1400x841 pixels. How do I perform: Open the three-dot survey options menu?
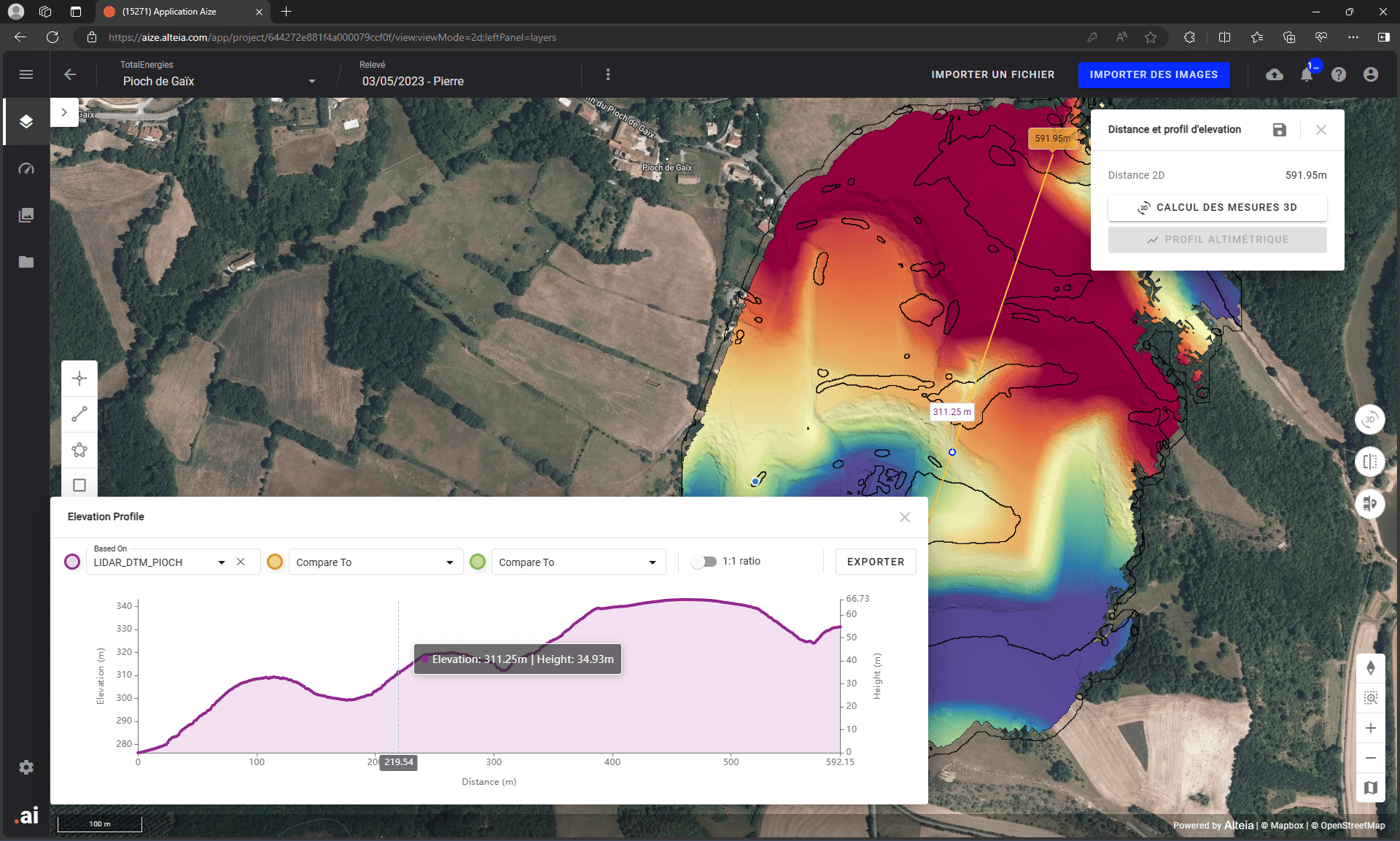click(x=608, y=74)
